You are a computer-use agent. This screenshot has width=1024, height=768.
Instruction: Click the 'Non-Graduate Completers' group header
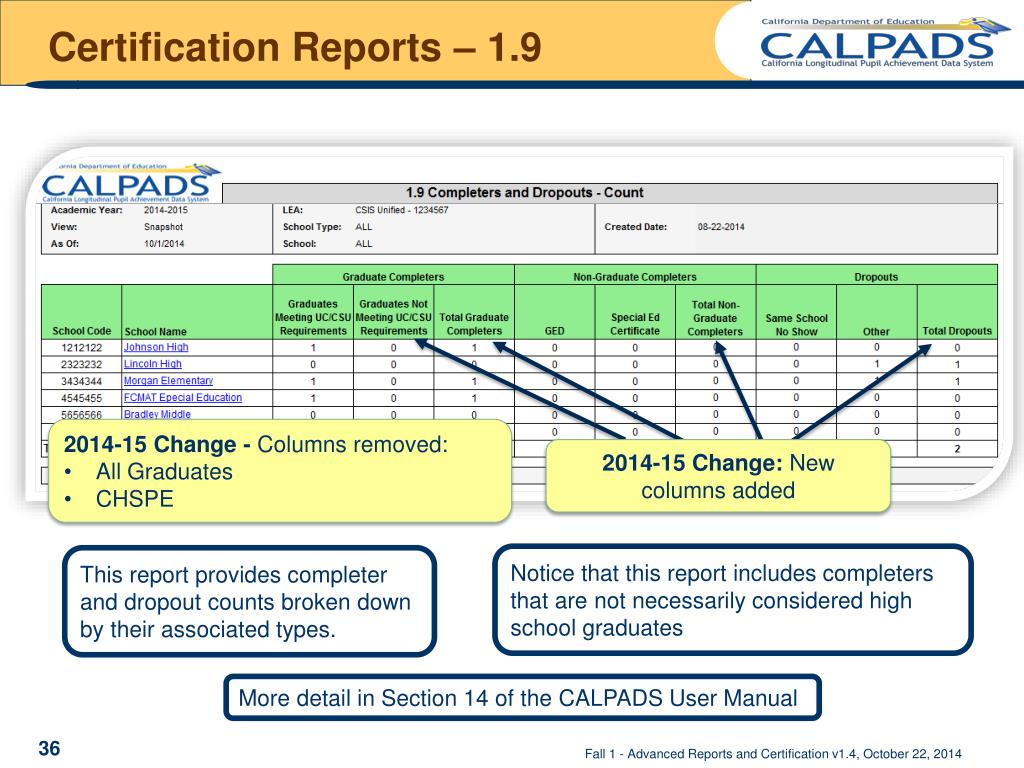[x=635, y=277]
